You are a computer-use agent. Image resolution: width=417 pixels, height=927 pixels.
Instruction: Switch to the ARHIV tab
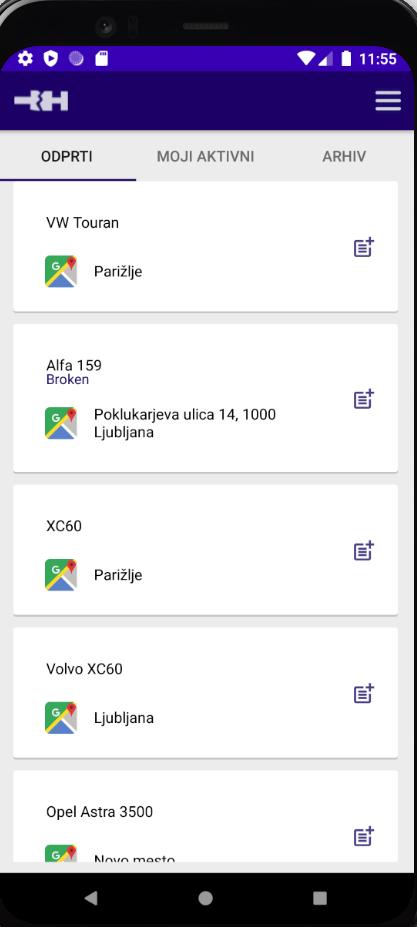click(x=344, y=157)
